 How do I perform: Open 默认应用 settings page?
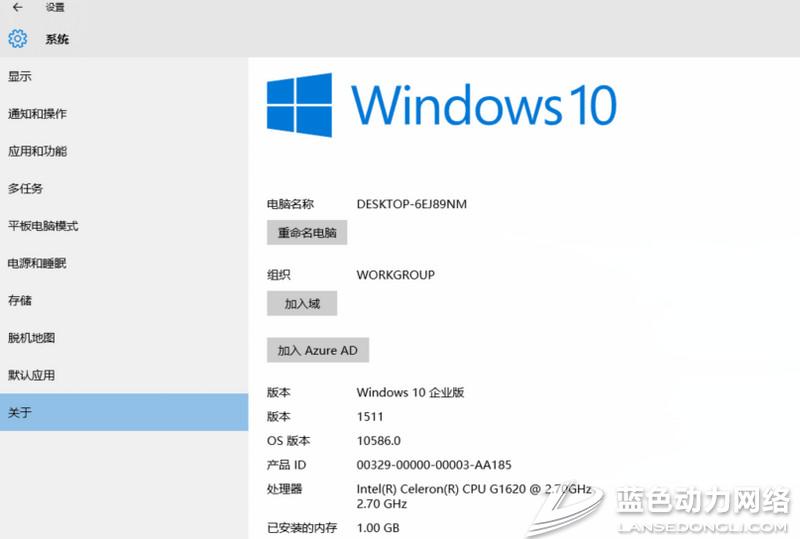(x=31, y=375)
